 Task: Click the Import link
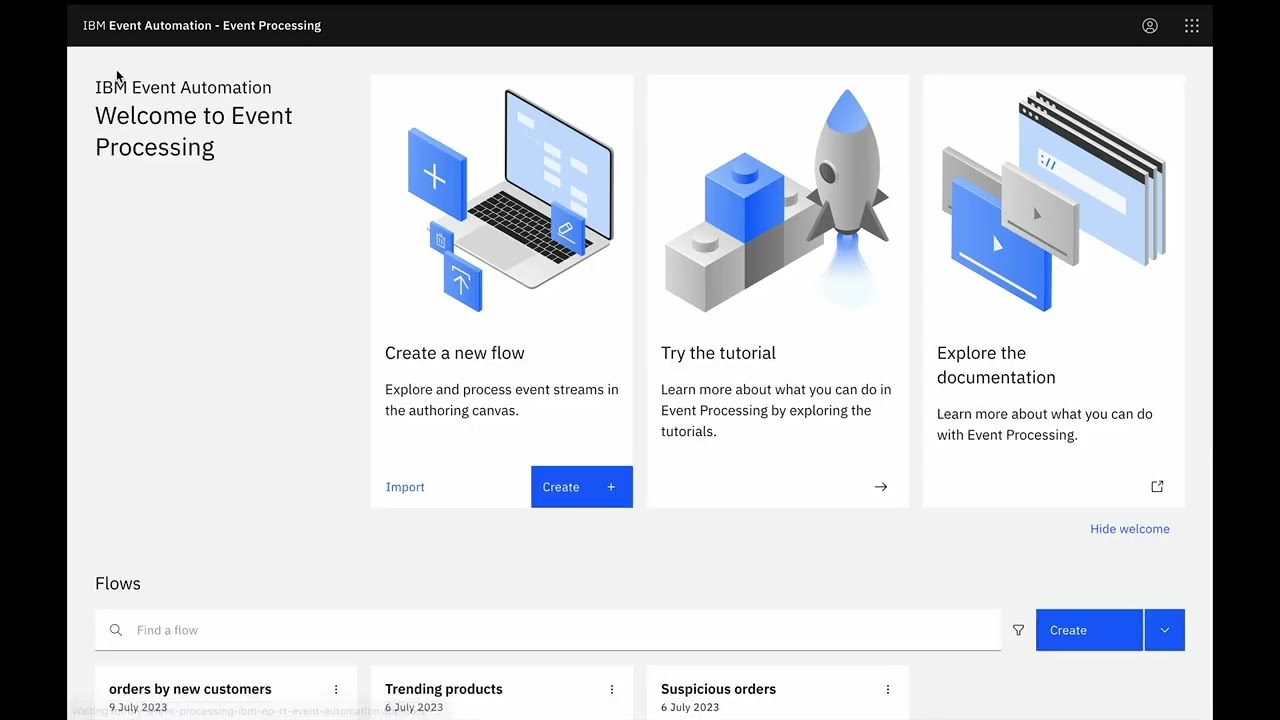(x=405, y=487)
